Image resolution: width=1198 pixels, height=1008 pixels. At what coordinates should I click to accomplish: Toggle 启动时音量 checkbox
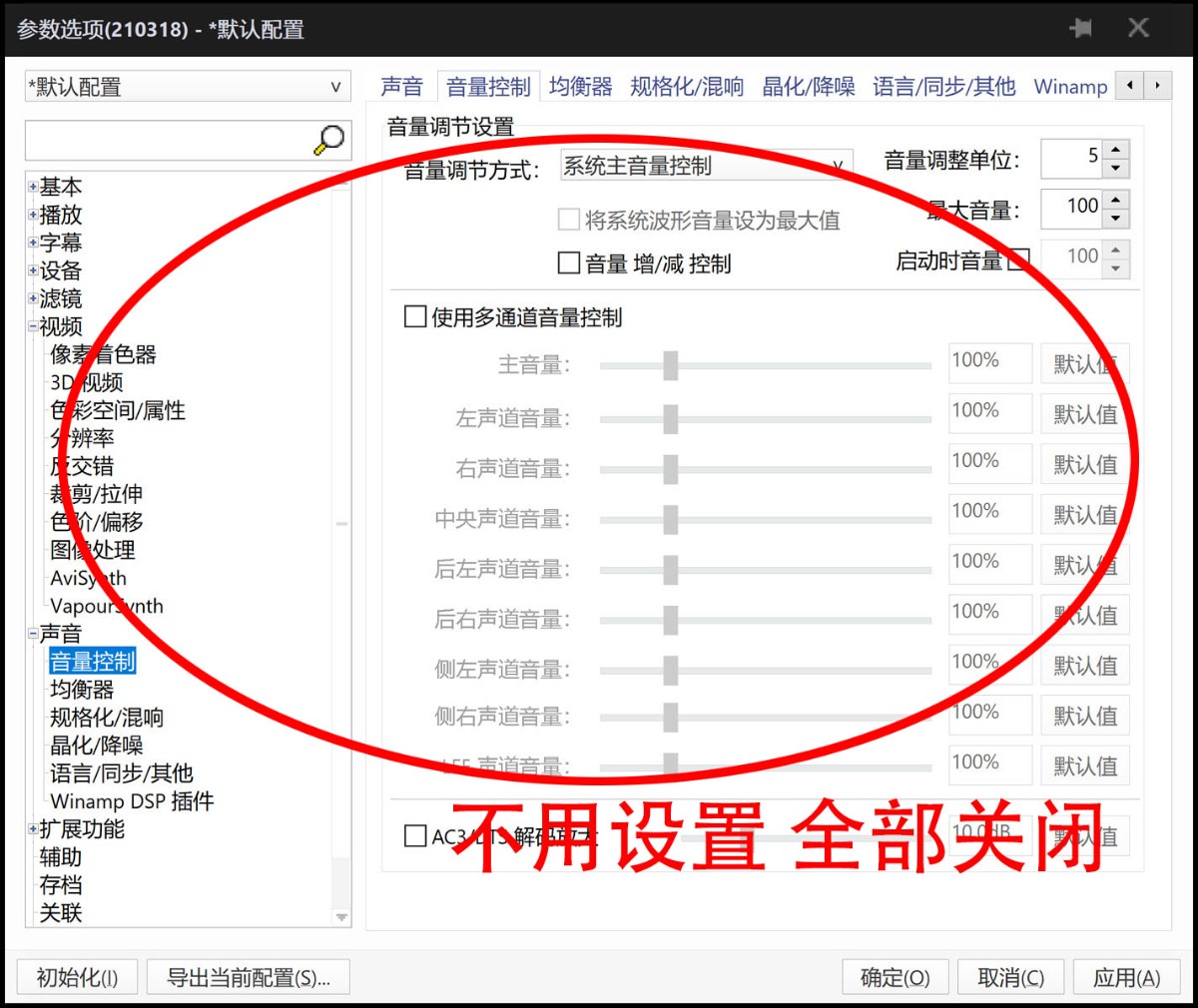[x=1018, y=260]
